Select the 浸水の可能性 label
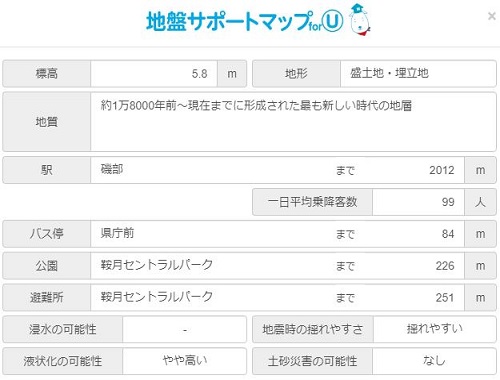500x380 pixels. pyautogui.click(x=63, y=330)
